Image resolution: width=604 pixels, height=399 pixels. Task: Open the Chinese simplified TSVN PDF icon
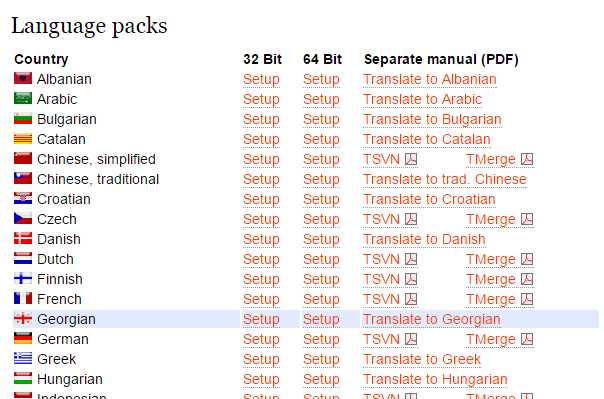411,159
